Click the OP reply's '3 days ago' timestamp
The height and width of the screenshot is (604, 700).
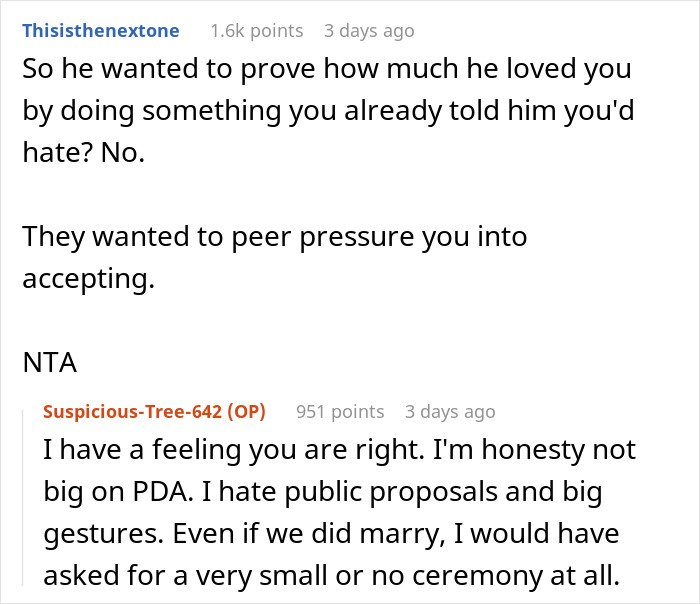point(449,411)
